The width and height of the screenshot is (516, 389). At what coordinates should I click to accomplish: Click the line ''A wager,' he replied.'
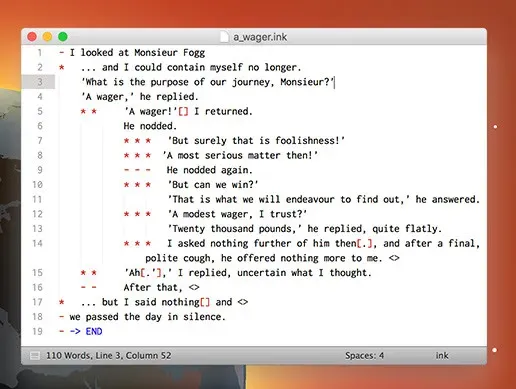point(140,97)
